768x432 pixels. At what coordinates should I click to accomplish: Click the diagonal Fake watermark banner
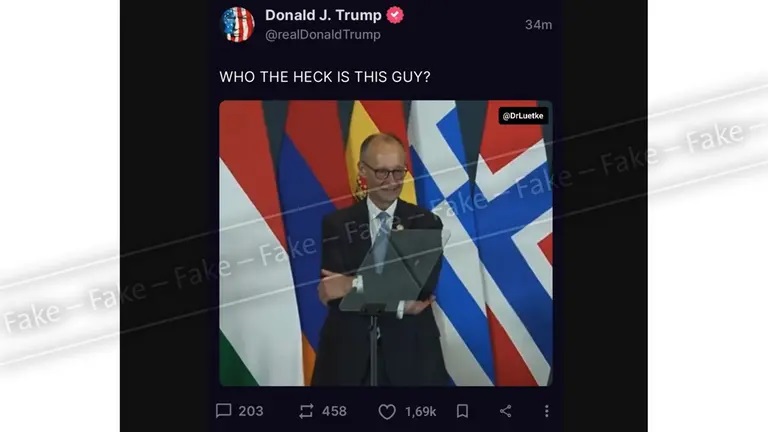pos(384,215)
